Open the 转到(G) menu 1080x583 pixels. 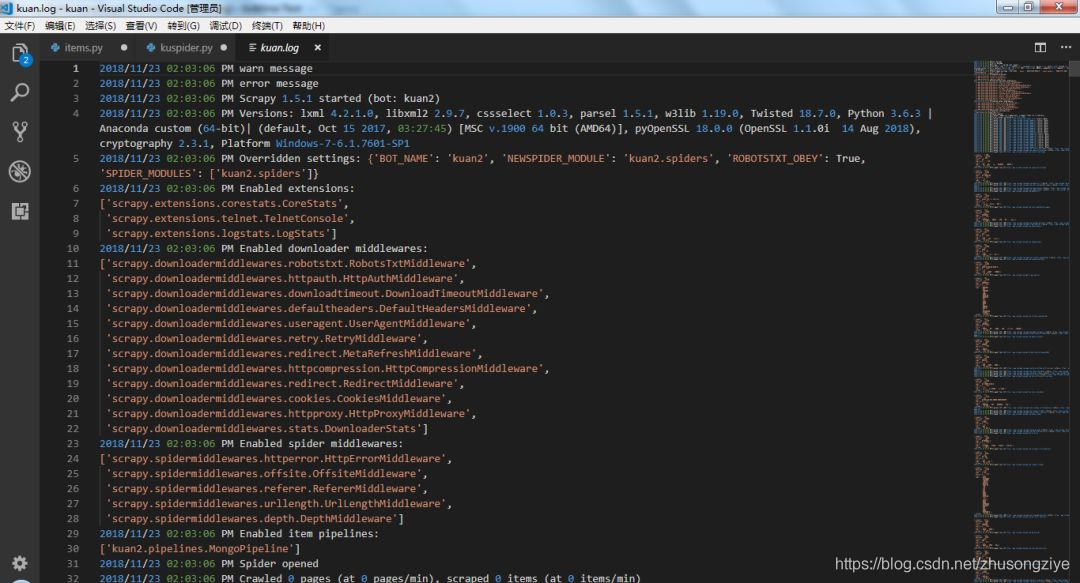pos(183,25)
